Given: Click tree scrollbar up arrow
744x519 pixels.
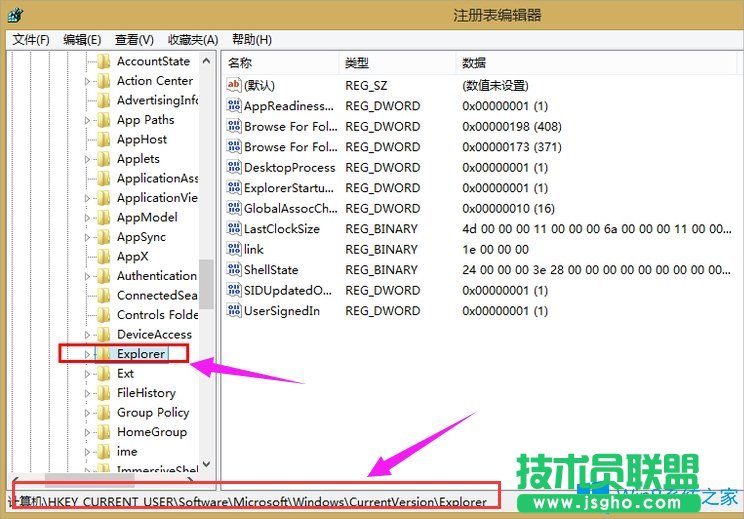Looking at the screenshot, I should pos(206,61).
